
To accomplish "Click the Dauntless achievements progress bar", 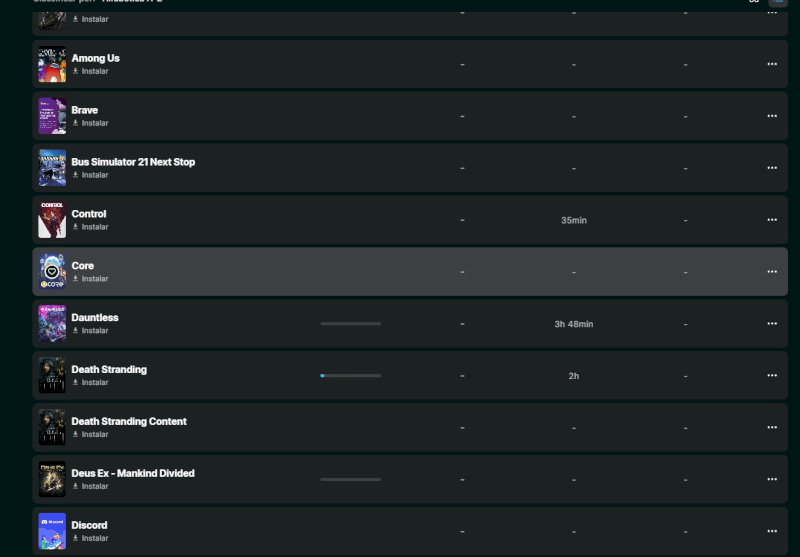I will (x=350, y=324).
